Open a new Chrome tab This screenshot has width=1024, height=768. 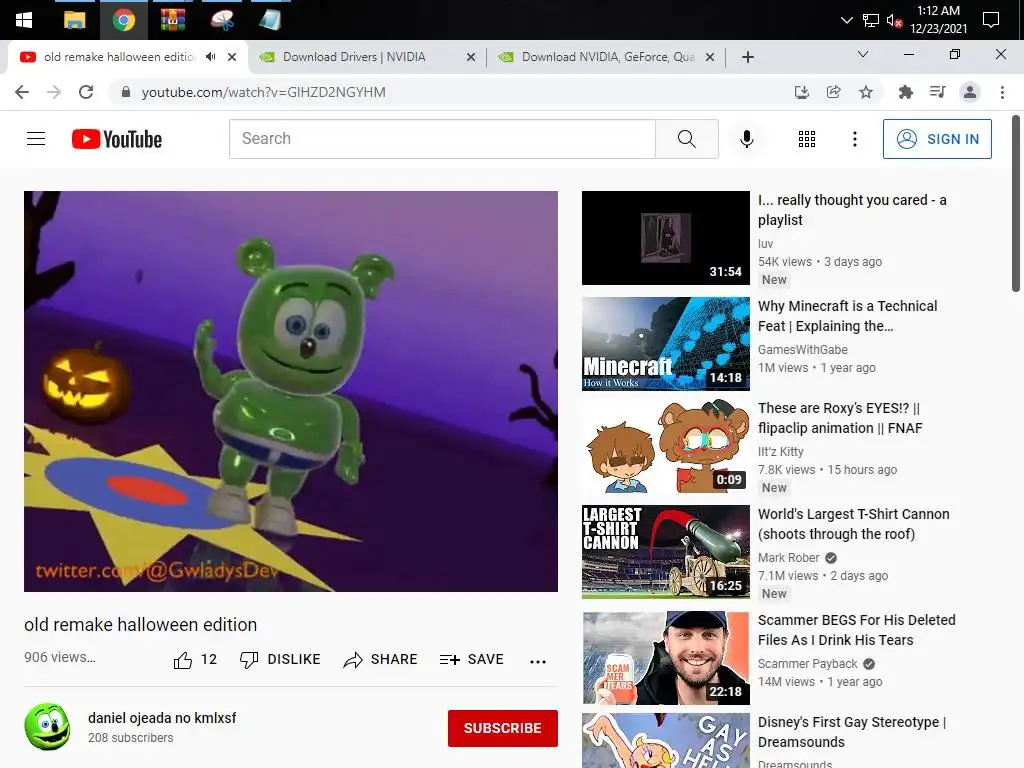pyautogui.click(x=748, y=57)
